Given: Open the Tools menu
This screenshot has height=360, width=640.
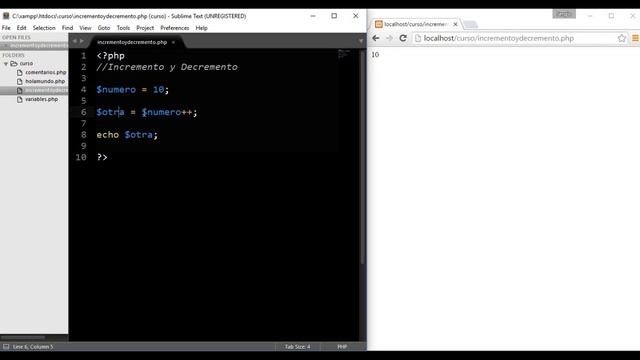Looking at the screenshot, I should 123,28.
